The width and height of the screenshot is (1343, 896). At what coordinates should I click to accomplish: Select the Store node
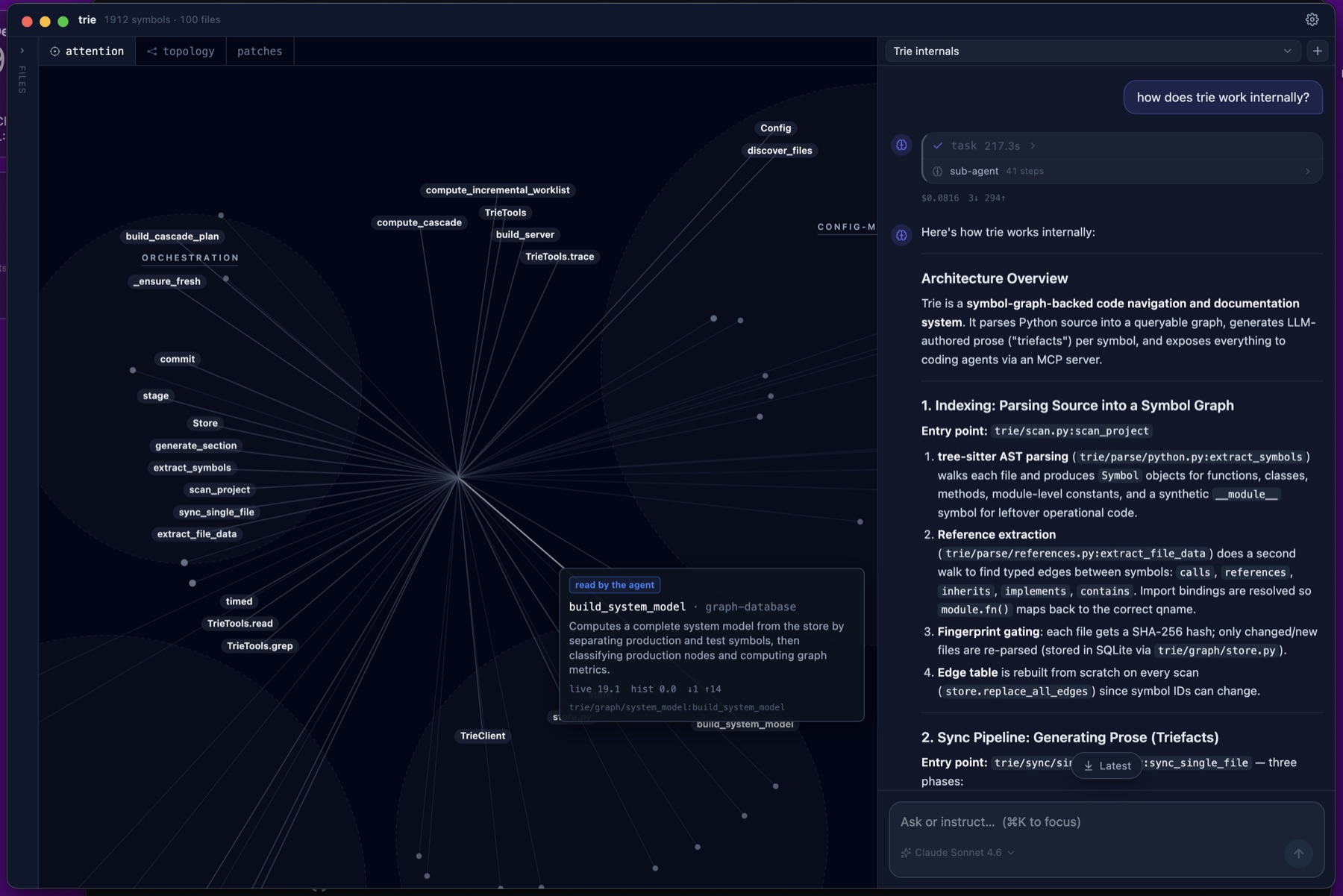[x=205, y=423]
